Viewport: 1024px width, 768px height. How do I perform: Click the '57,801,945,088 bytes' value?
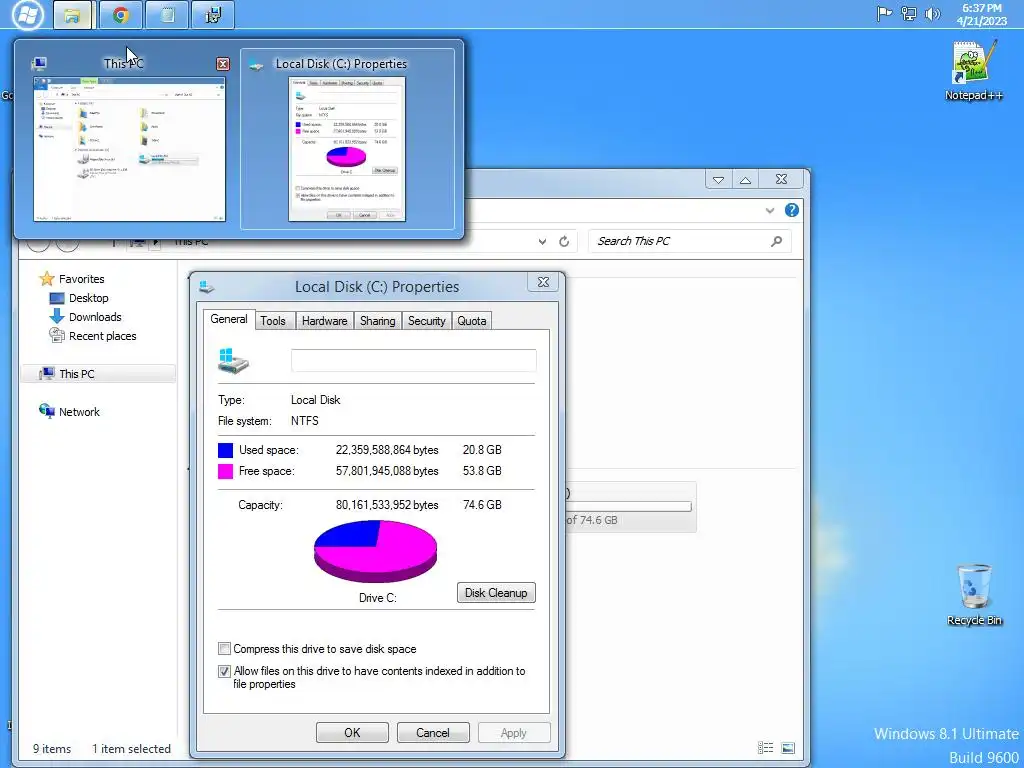[387, 471]
